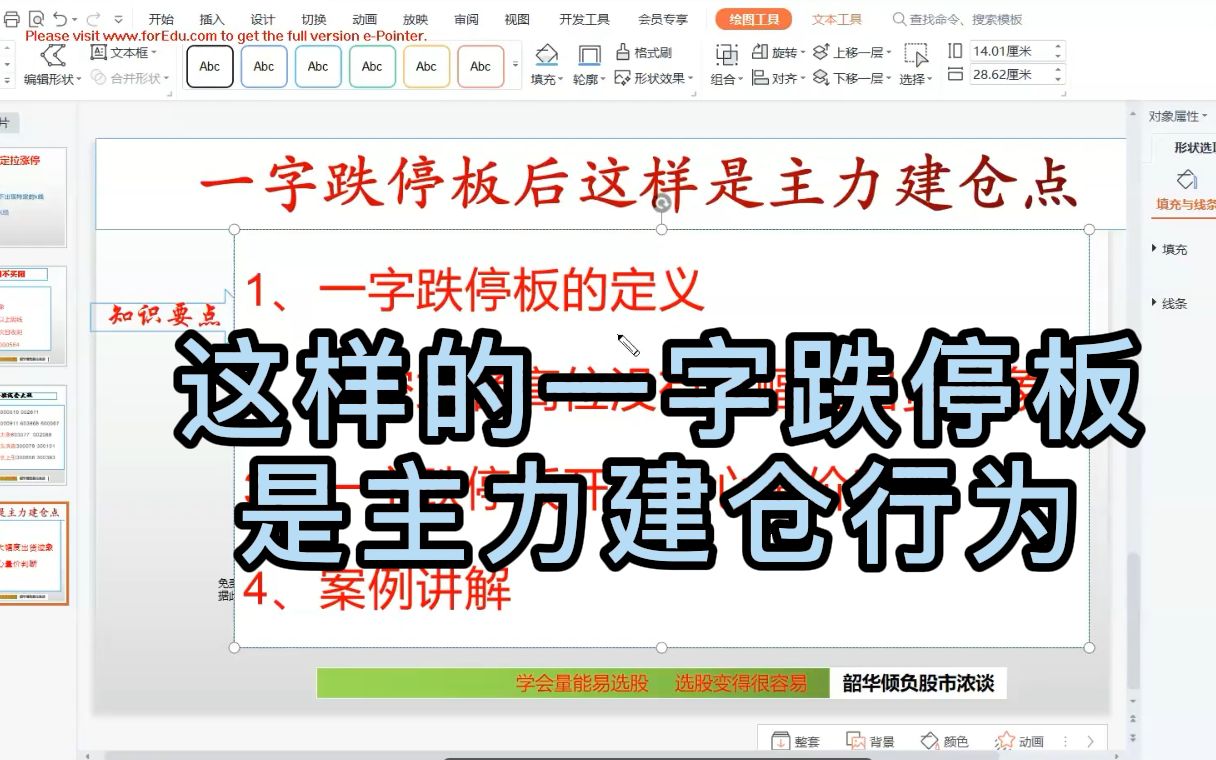Select the first Abc shape style swatch
The height and width of the screenshot is (760, 1216).
pos(209,66)
